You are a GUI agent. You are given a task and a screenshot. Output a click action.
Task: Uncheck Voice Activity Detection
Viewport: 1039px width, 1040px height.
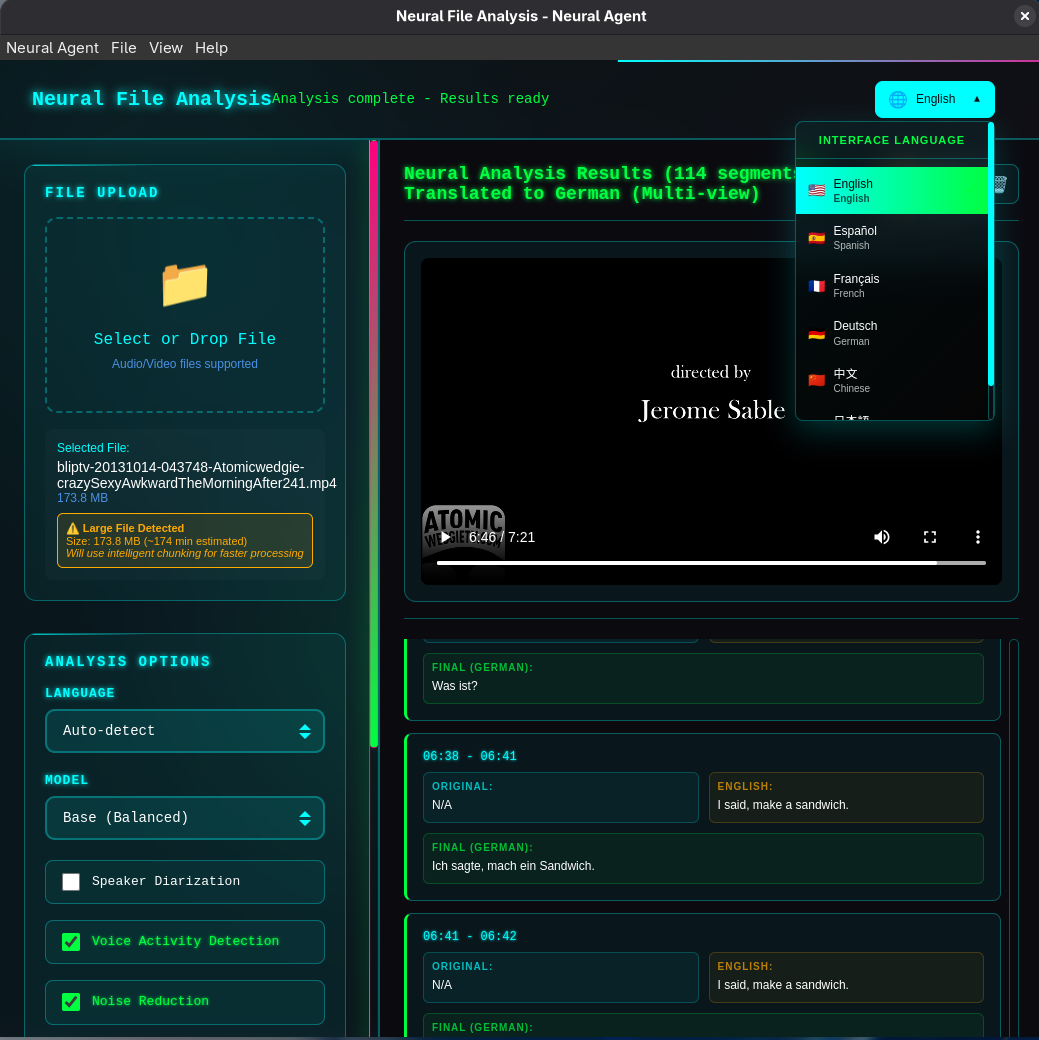[x=71, y=942]
